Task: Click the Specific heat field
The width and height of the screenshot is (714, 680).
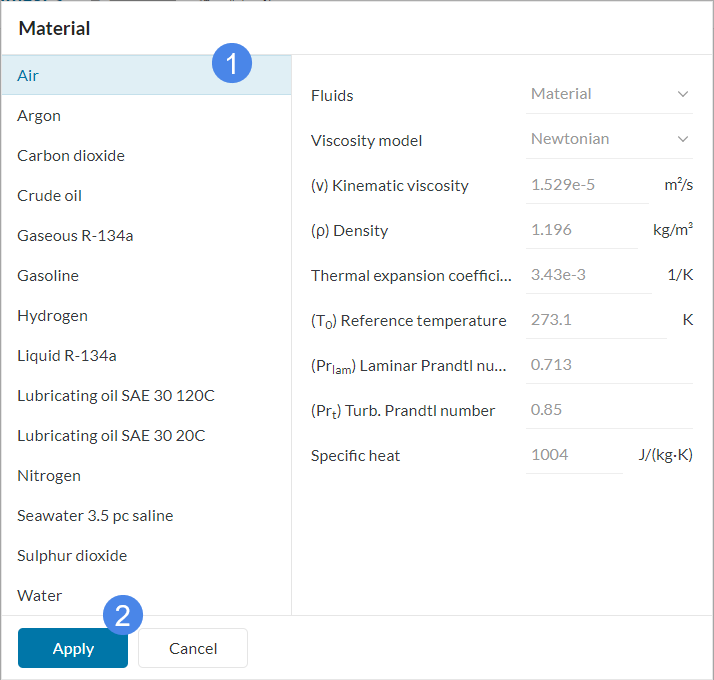Action: (x=574, y=455)
